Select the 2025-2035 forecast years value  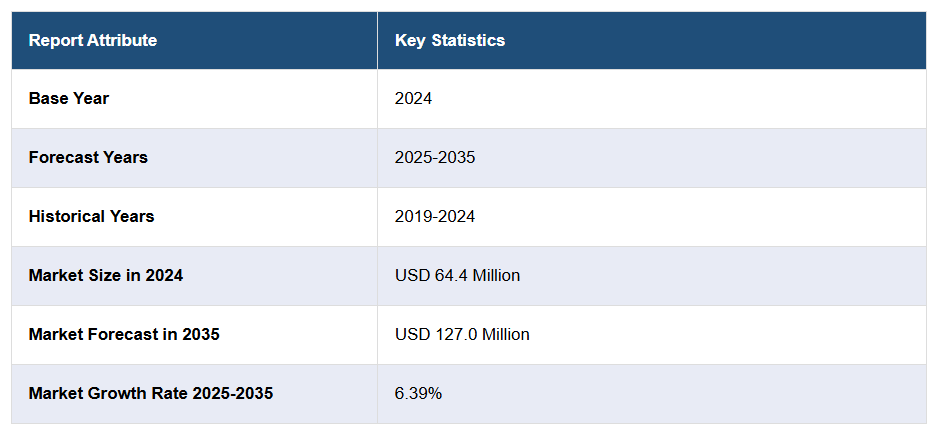coord(435,158)
